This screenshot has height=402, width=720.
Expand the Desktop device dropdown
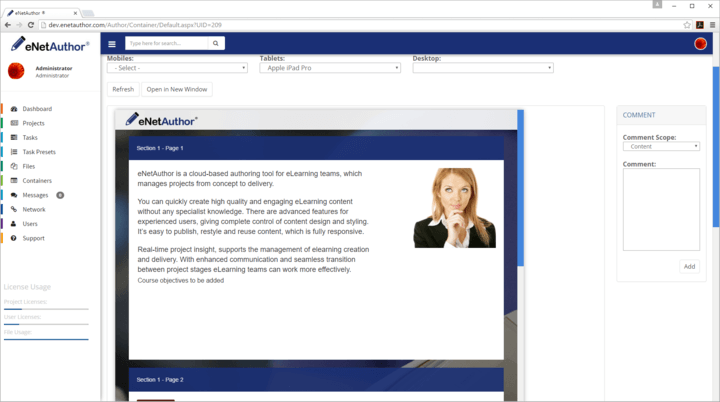pos(483,68)
